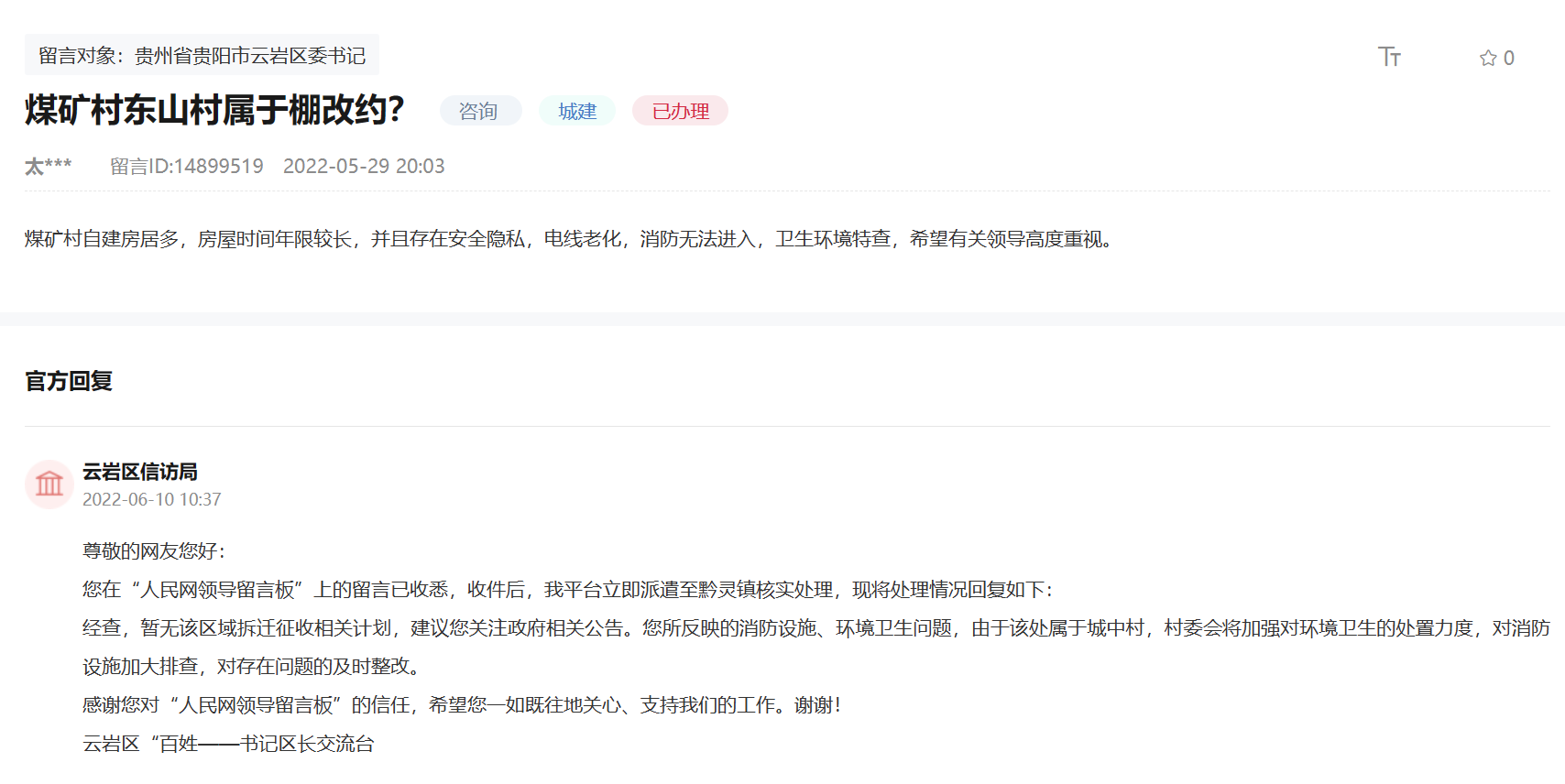Click the 已办理 status tag
This screenshot has width=1565, height=784.
[680, 111]
